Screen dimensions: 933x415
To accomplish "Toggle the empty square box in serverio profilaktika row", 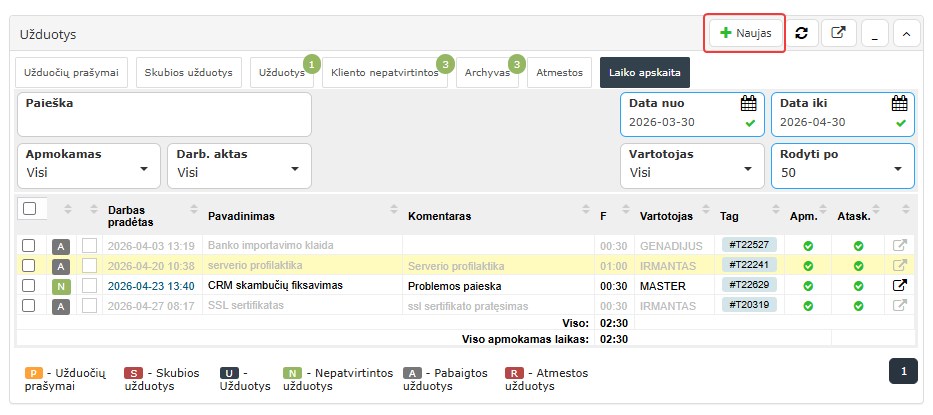I will pyautogui.click(x=89, y=266).
